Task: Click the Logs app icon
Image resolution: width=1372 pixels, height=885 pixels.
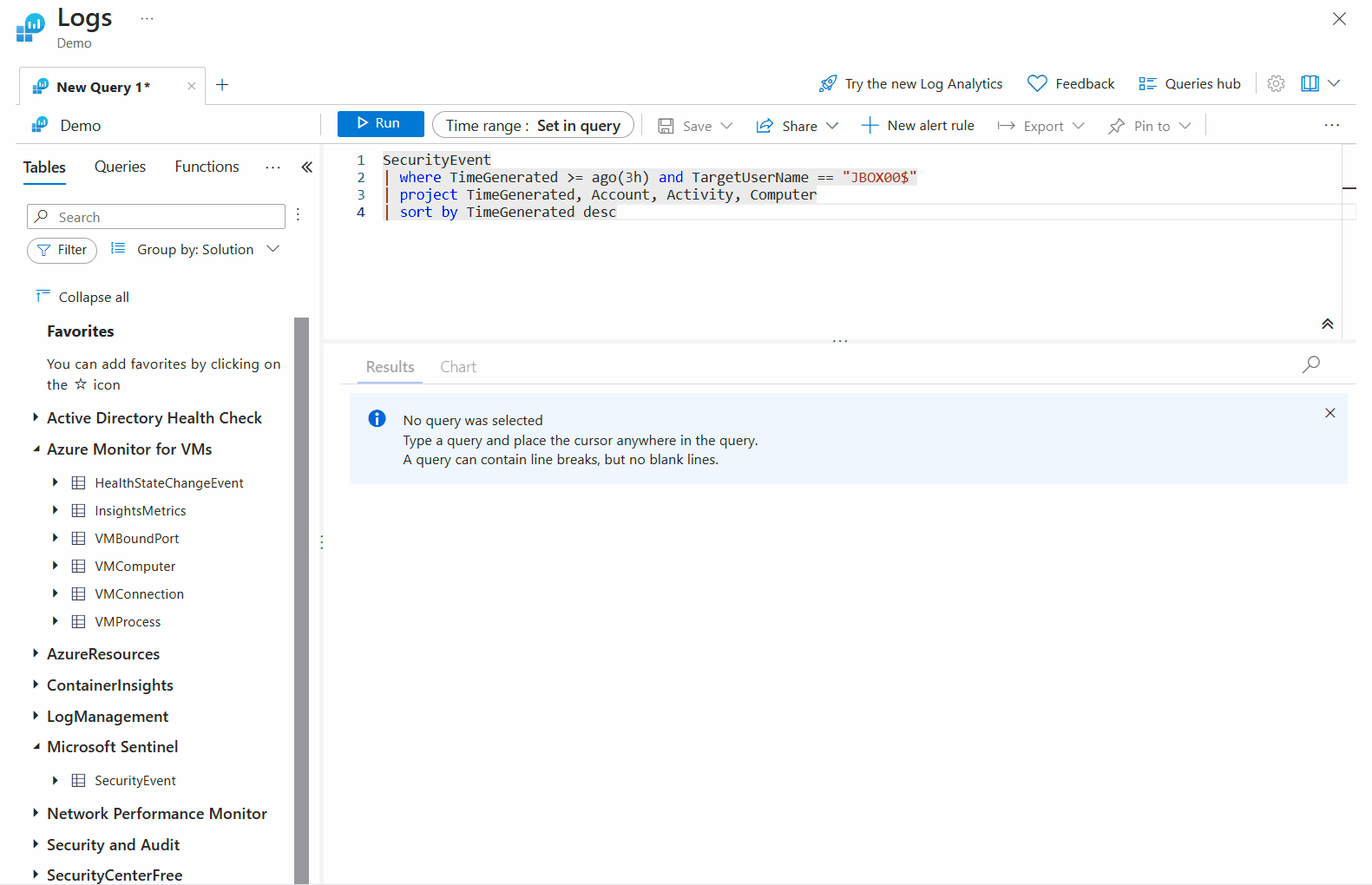Action: point(30,28)
